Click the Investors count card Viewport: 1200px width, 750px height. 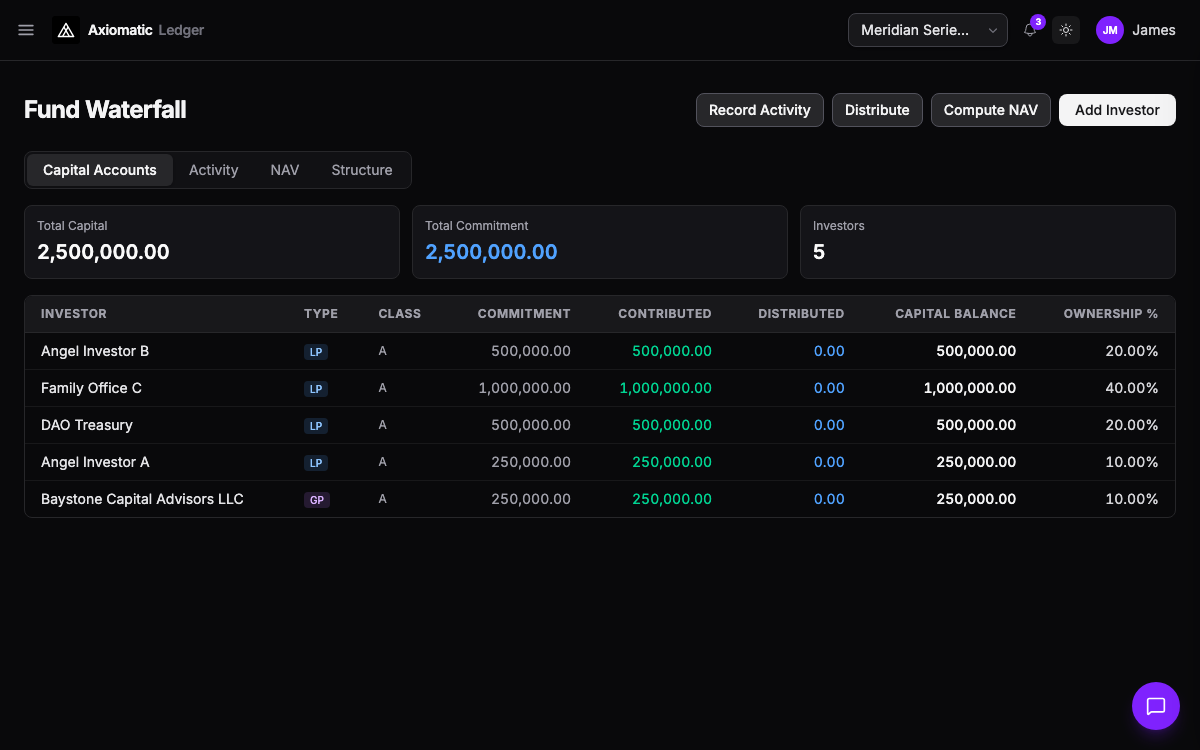click(x=987, y=242)
